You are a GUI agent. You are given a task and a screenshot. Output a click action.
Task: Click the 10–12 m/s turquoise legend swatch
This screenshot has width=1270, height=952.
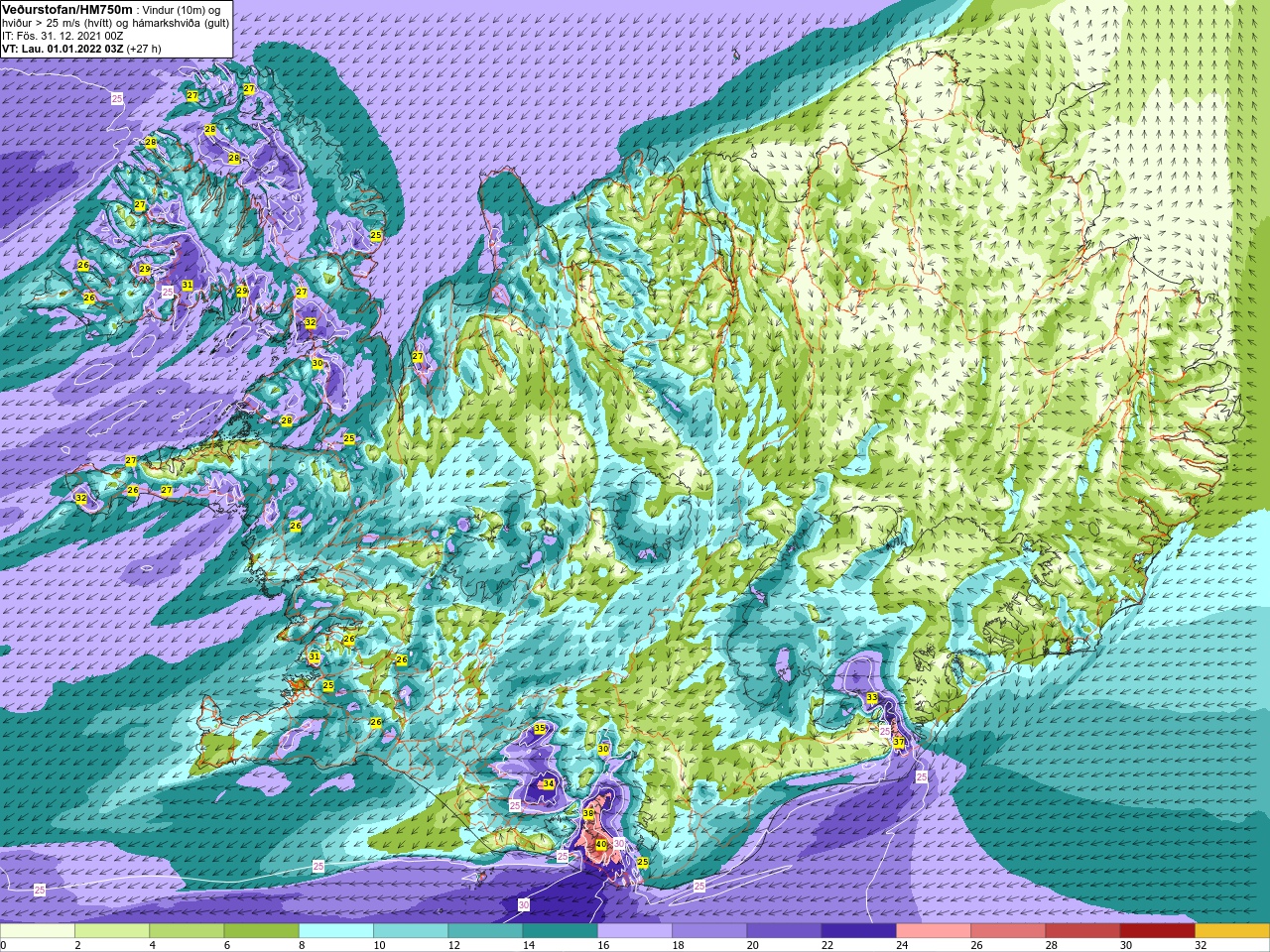411,931
